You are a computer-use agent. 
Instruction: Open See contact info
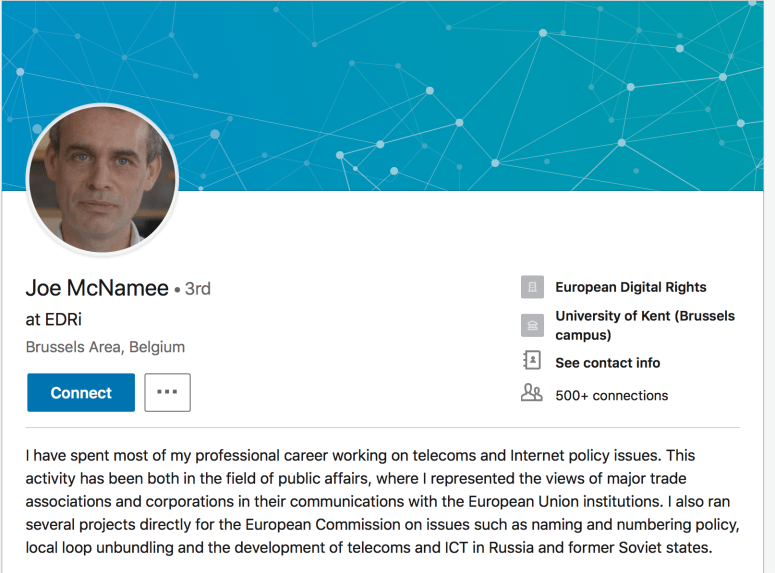coord(607,362)
